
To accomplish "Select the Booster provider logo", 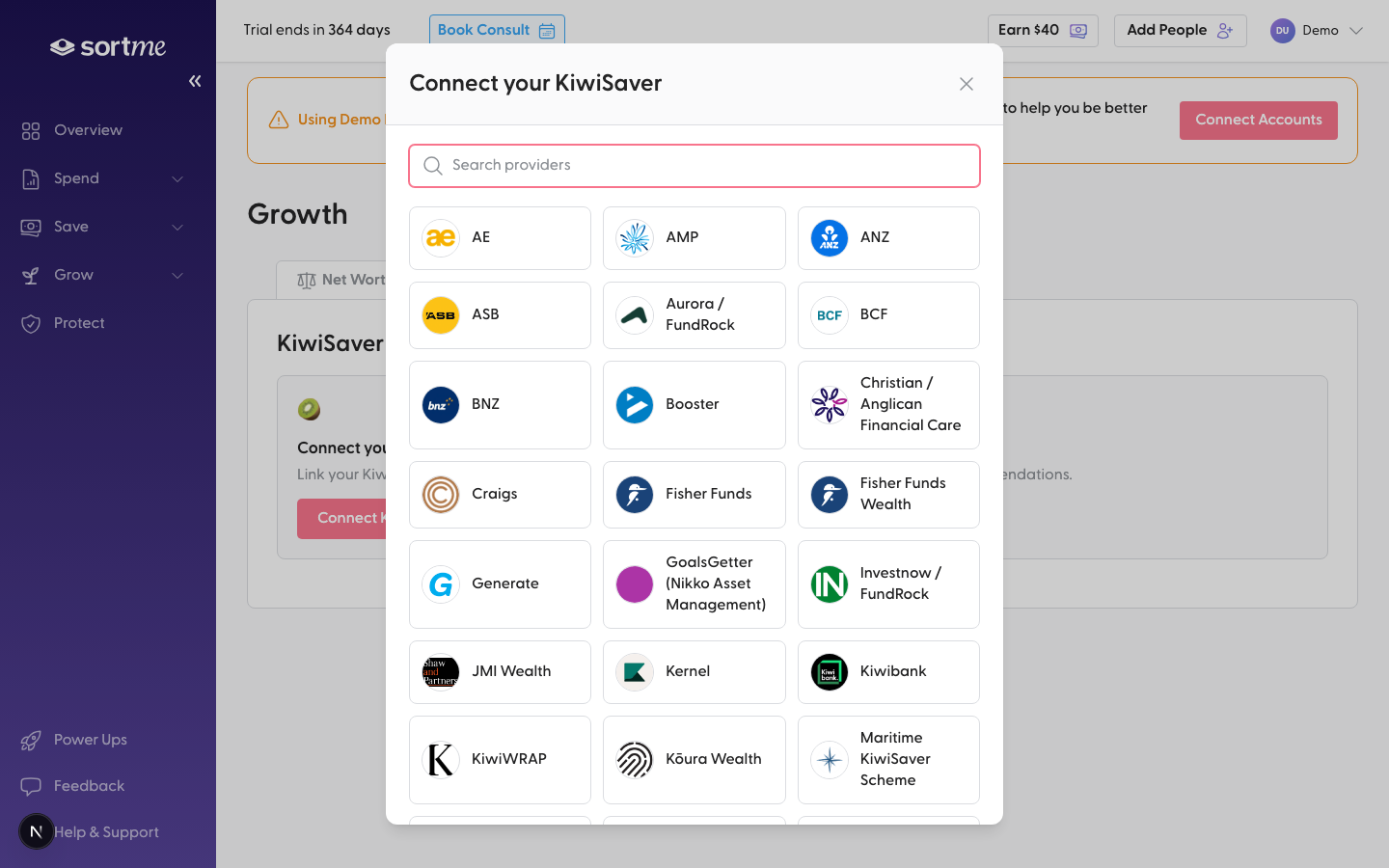I will click(635, 405).
